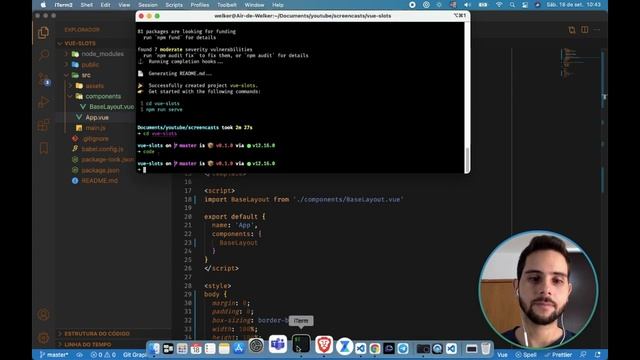Open Brave browser from the Dock
This screenshot has width=640, height=360.
coord(324,345)
